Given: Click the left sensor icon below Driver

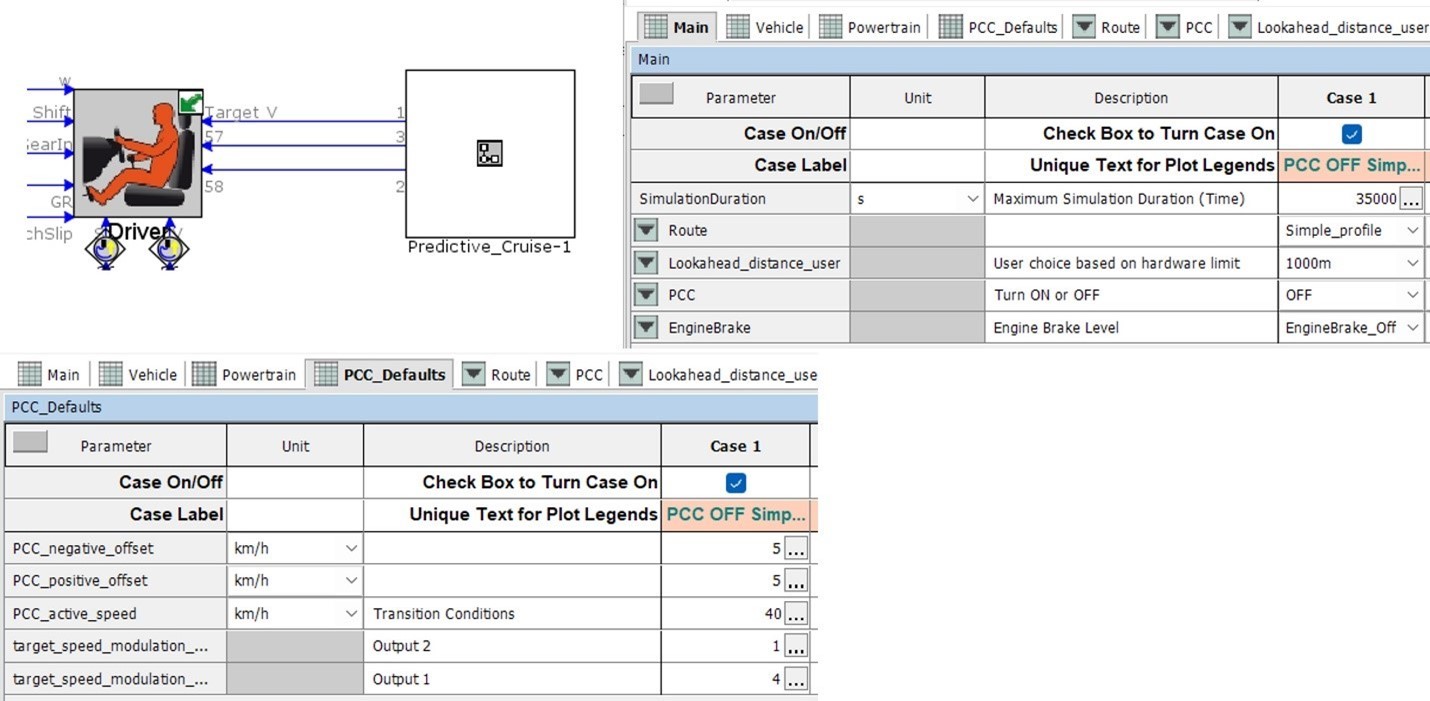Looking at the screenshot, I should tap(103, 249).
